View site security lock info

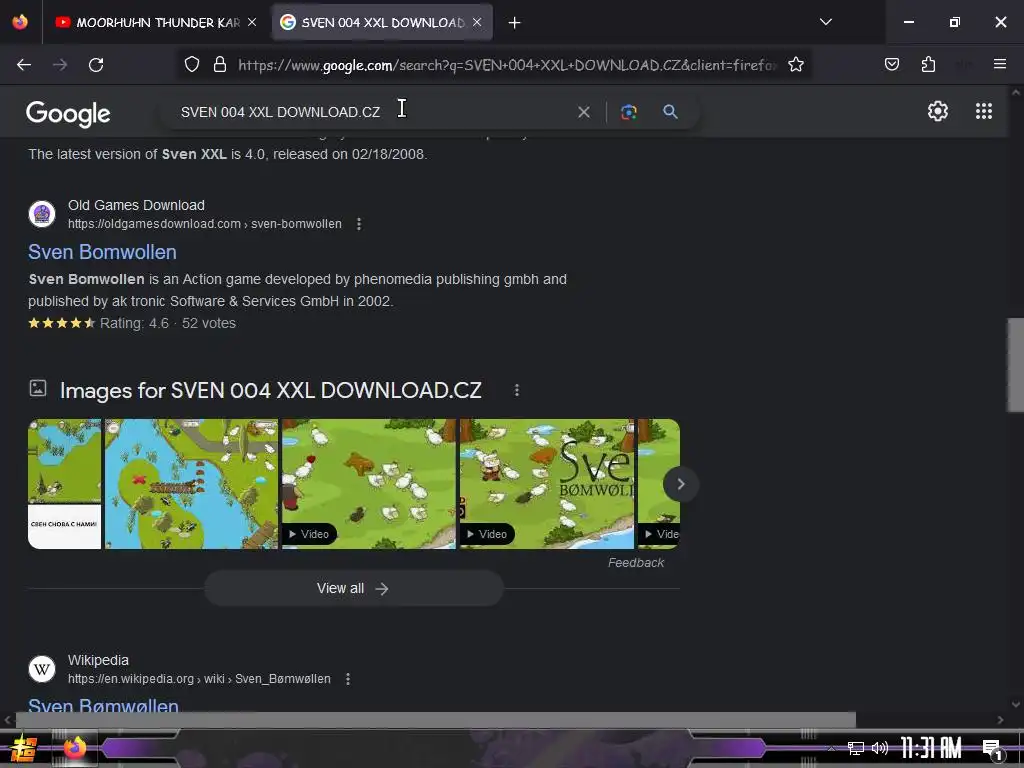220,65
